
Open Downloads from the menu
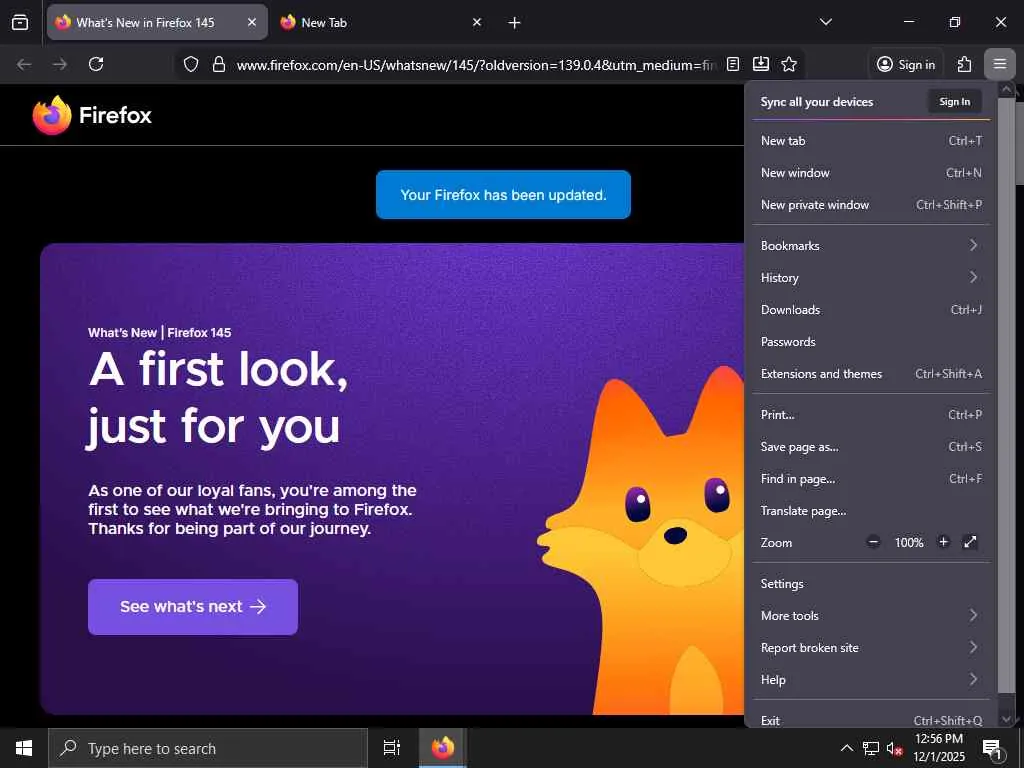[x=871, y=310]
